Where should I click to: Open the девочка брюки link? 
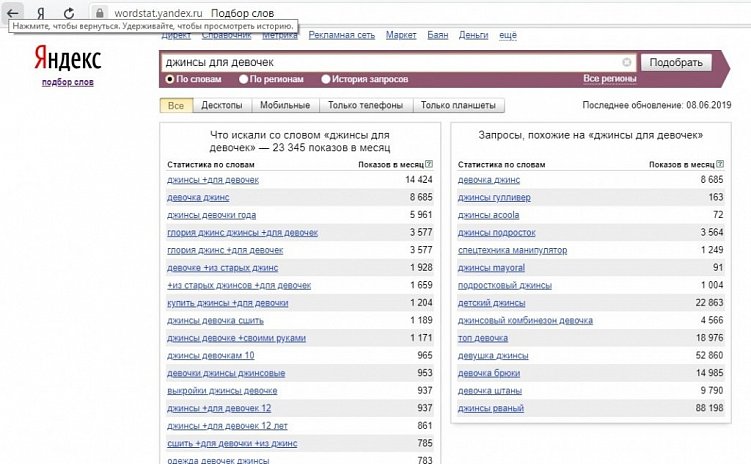(489, 373)
